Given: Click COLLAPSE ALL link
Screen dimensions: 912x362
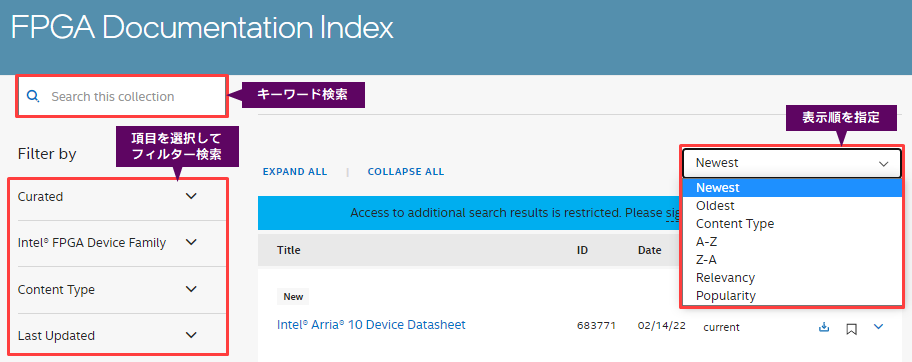Looking at the screenshot, I should (x=406, y=172).
